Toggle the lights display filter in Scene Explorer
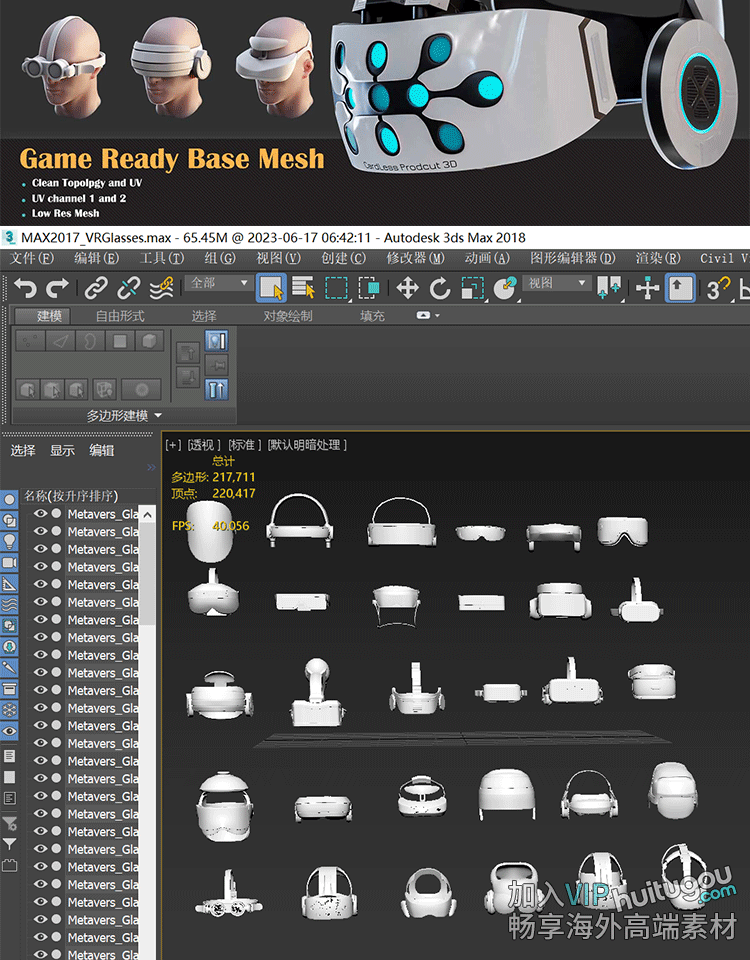This screenshot has height=960, width=750. pyautogui.click(x=9, y=541)
